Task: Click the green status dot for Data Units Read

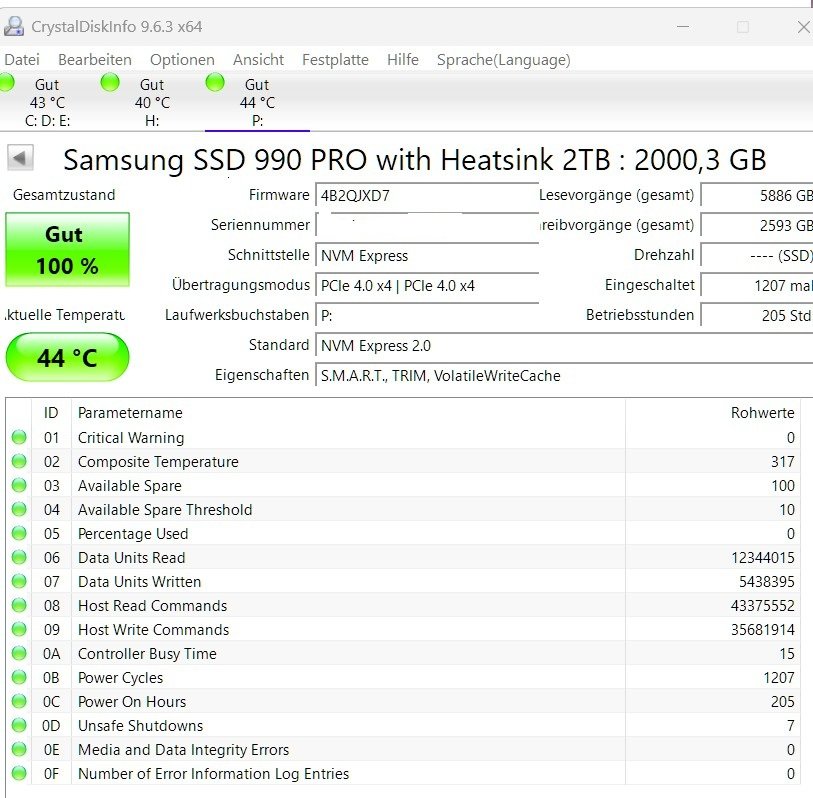Action: tap(19, 557)
